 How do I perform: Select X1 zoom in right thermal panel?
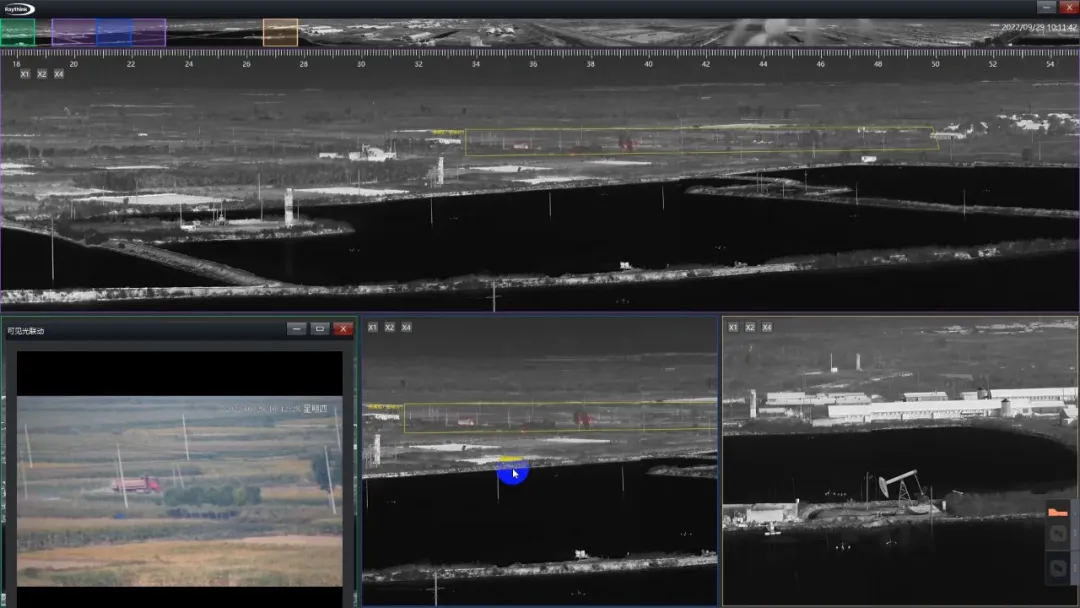pos(733,327)
